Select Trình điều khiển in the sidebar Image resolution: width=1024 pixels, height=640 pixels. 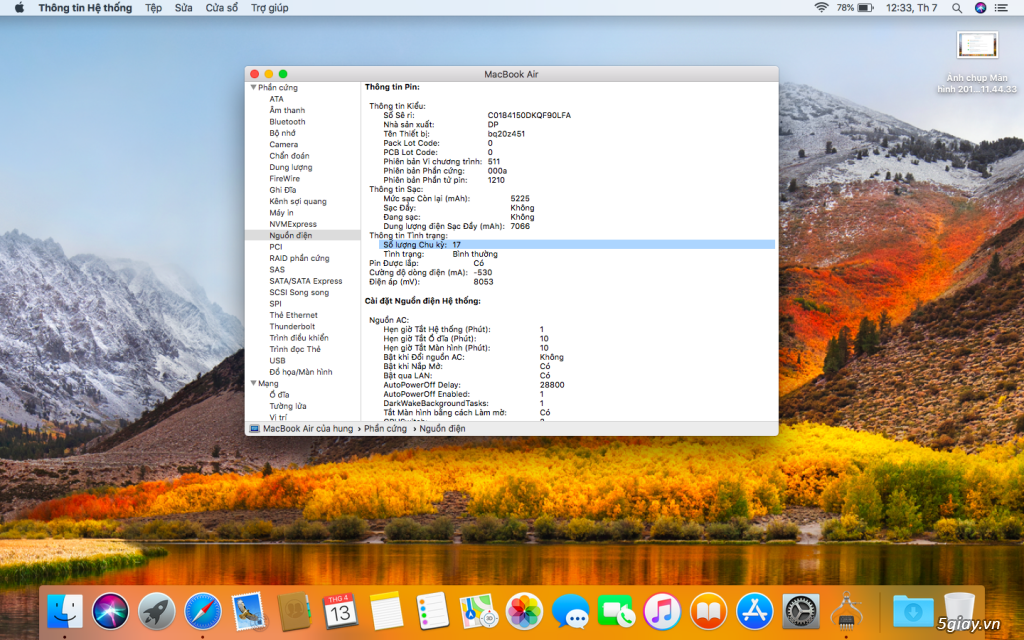click(298, 338)
